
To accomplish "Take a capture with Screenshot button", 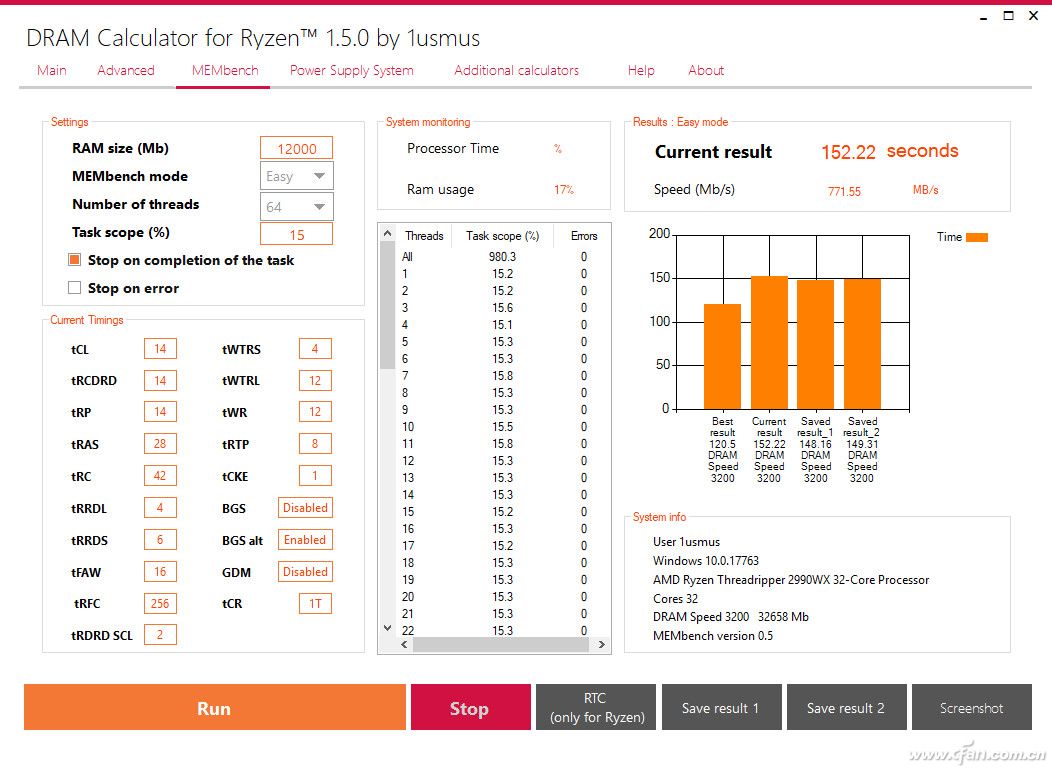I will tap(971, 707).
